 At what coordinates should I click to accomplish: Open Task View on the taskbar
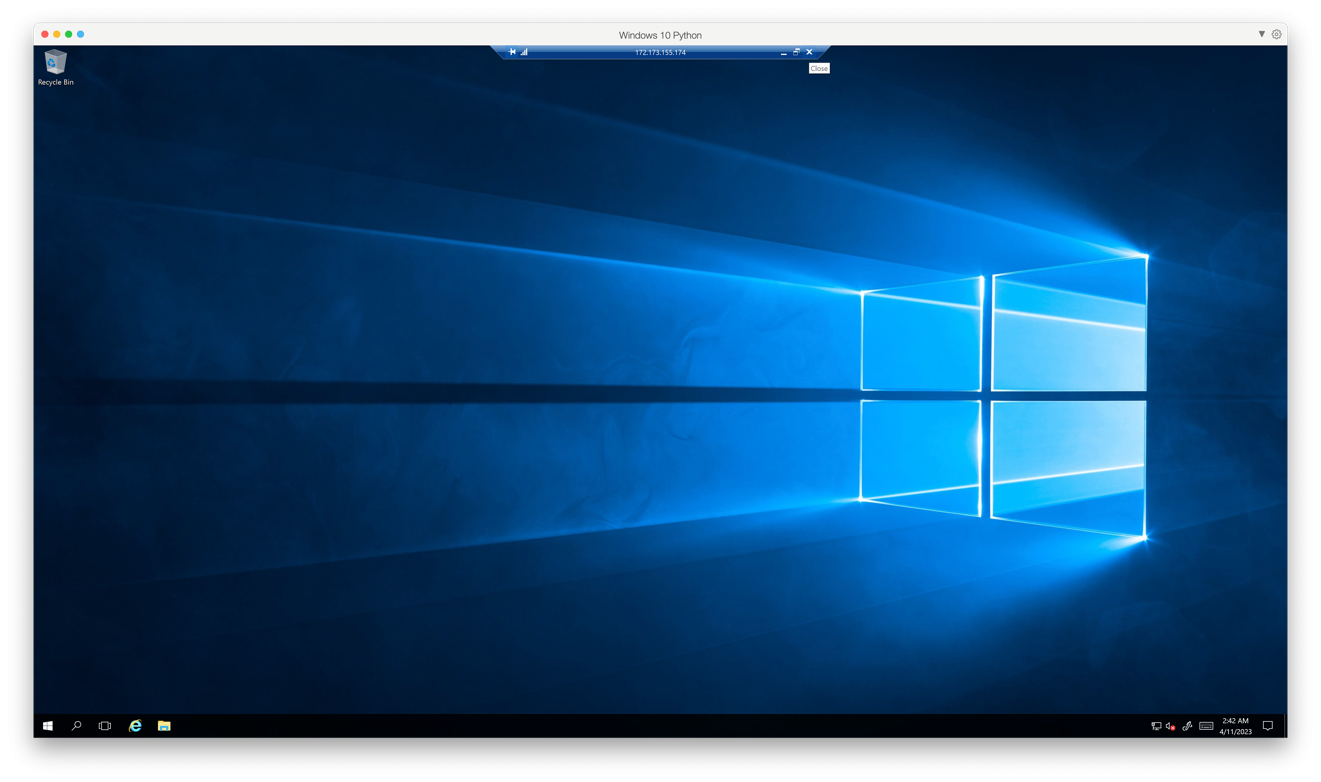tap(105, 726)
